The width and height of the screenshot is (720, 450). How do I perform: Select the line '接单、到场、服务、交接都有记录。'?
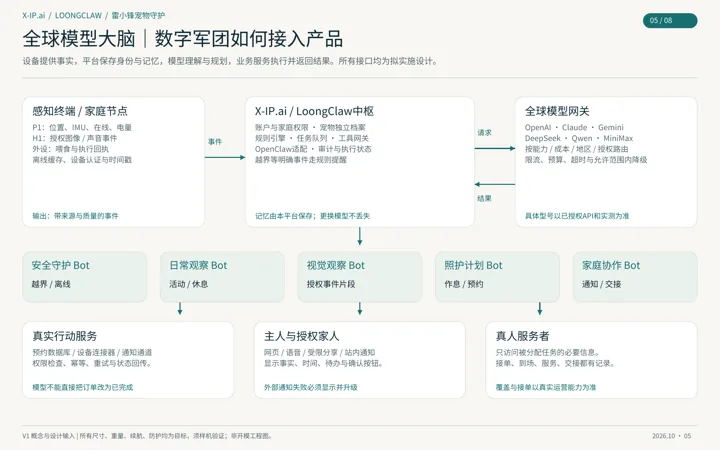click(x=556, y=363)
